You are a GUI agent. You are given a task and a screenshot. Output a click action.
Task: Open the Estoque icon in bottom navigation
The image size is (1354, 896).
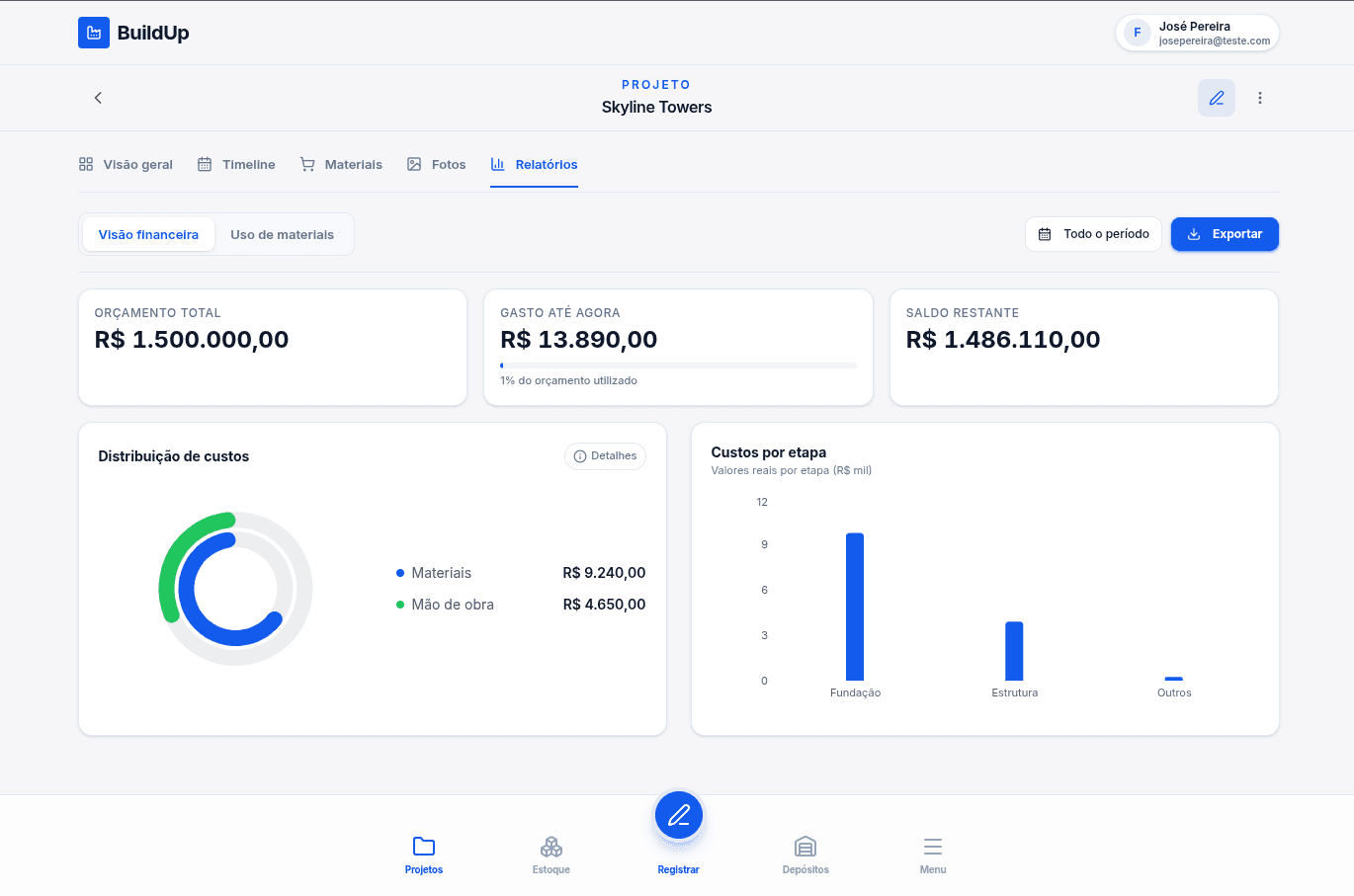pos(550,848)
